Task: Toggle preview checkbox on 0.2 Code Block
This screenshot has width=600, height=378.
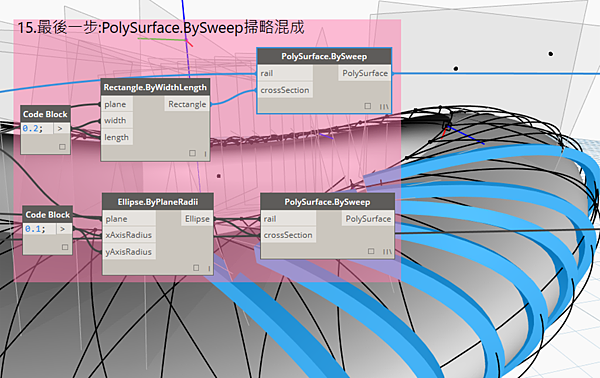Action: pos(62,147)
